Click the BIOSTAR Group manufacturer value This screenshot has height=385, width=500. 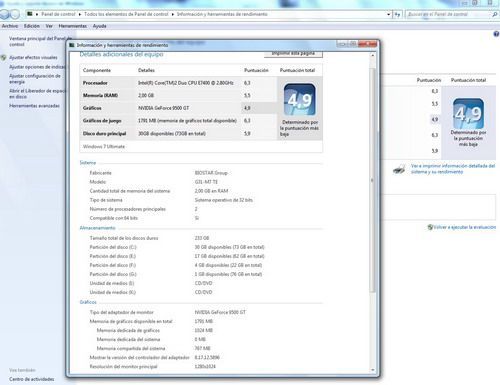pos(211,173)
